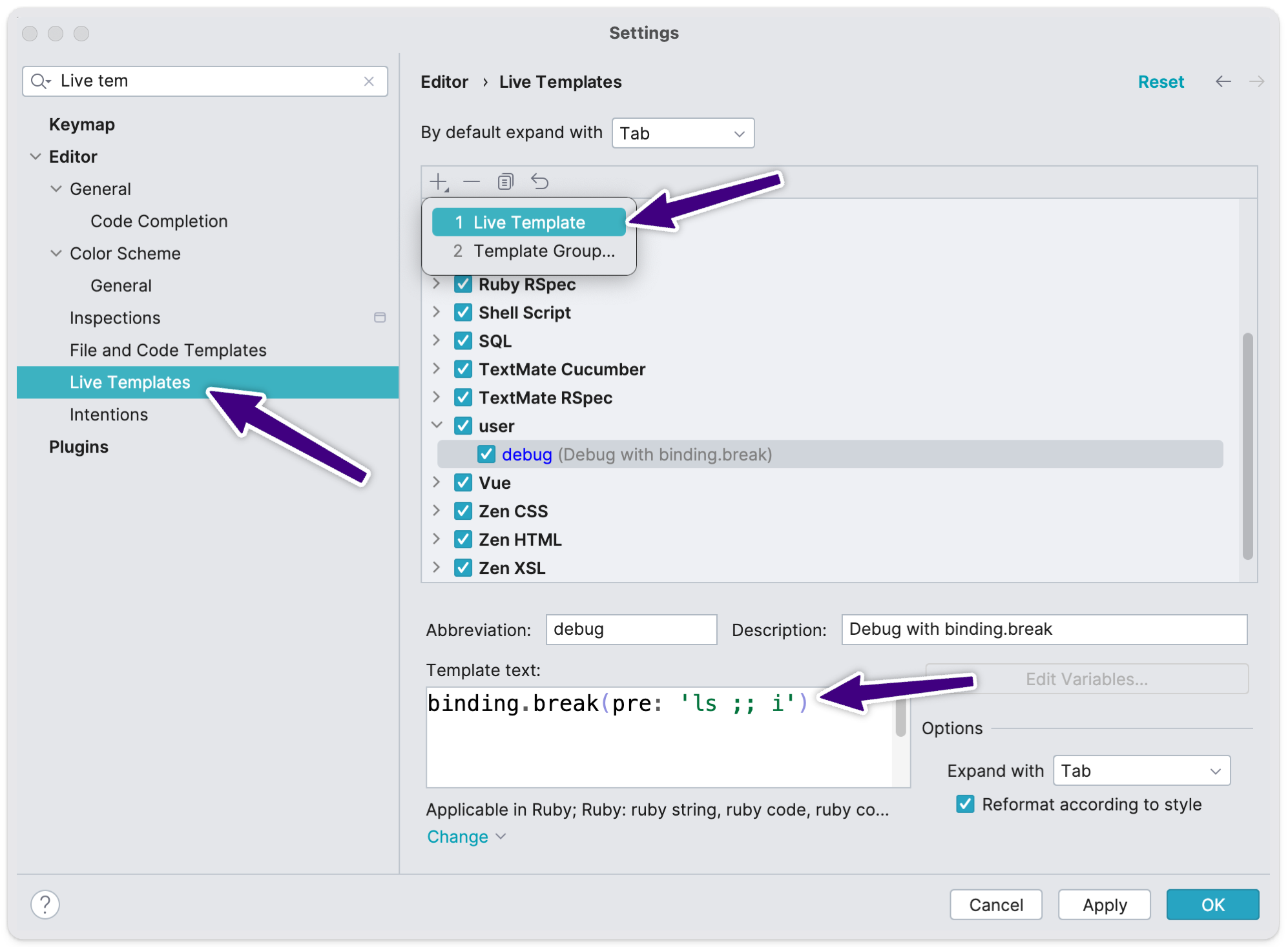Click the restore deleted templates icon
The image size is (1288, 948).
[539, 182]
